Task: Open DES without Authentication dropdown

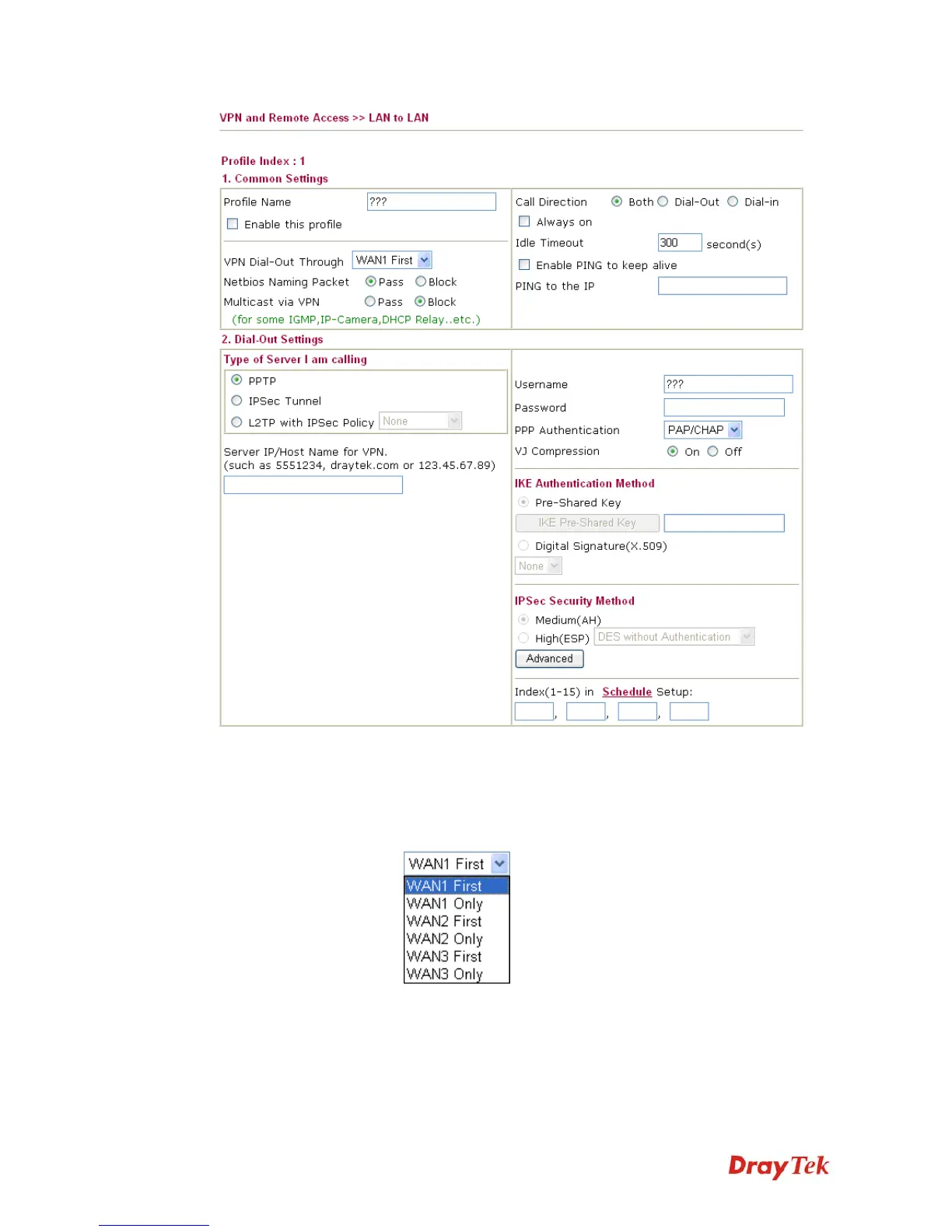Action: pos(674,637)
